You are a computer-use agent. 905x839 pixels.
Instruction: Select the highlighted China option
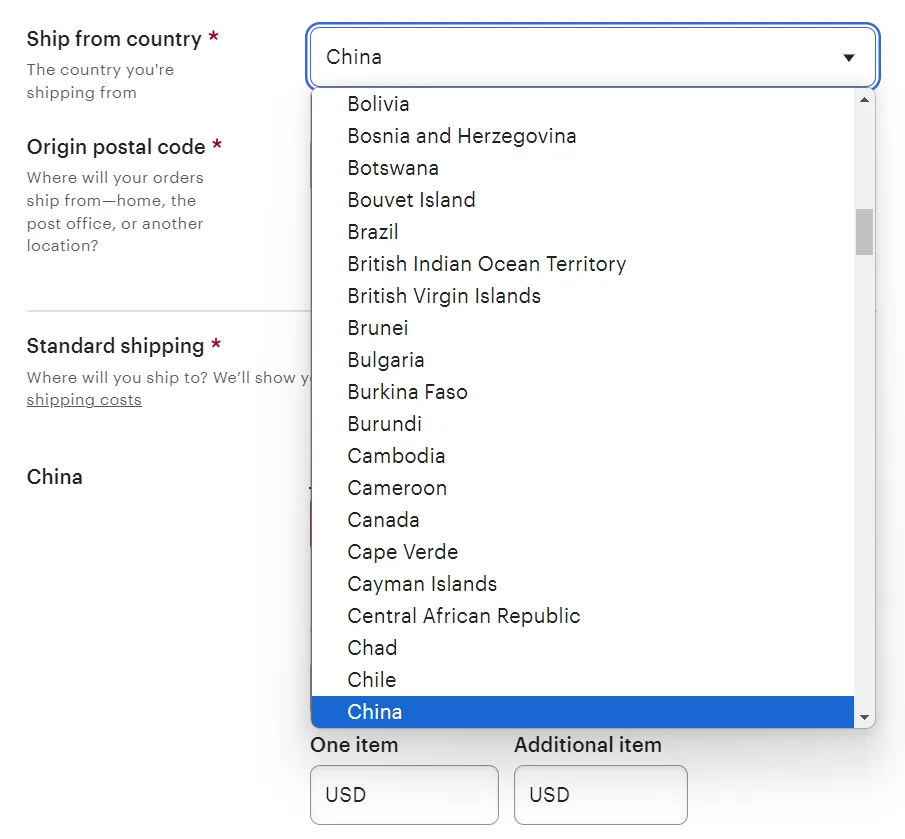coord(375,712)
